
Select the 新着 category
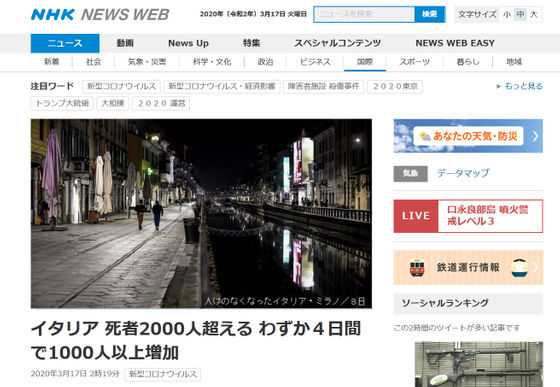51,62
